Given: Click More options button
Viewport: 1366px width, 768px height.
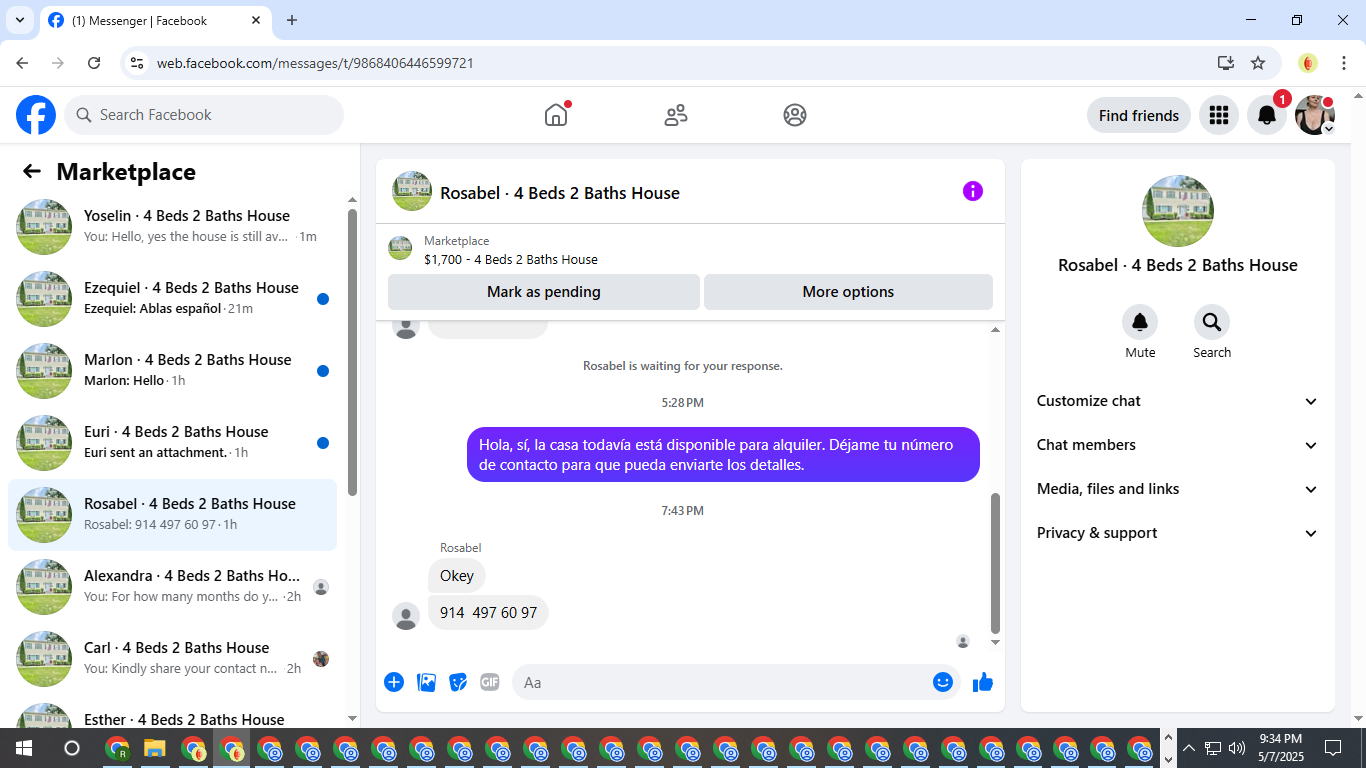Looking at the screenshot, I should point(848,292).
